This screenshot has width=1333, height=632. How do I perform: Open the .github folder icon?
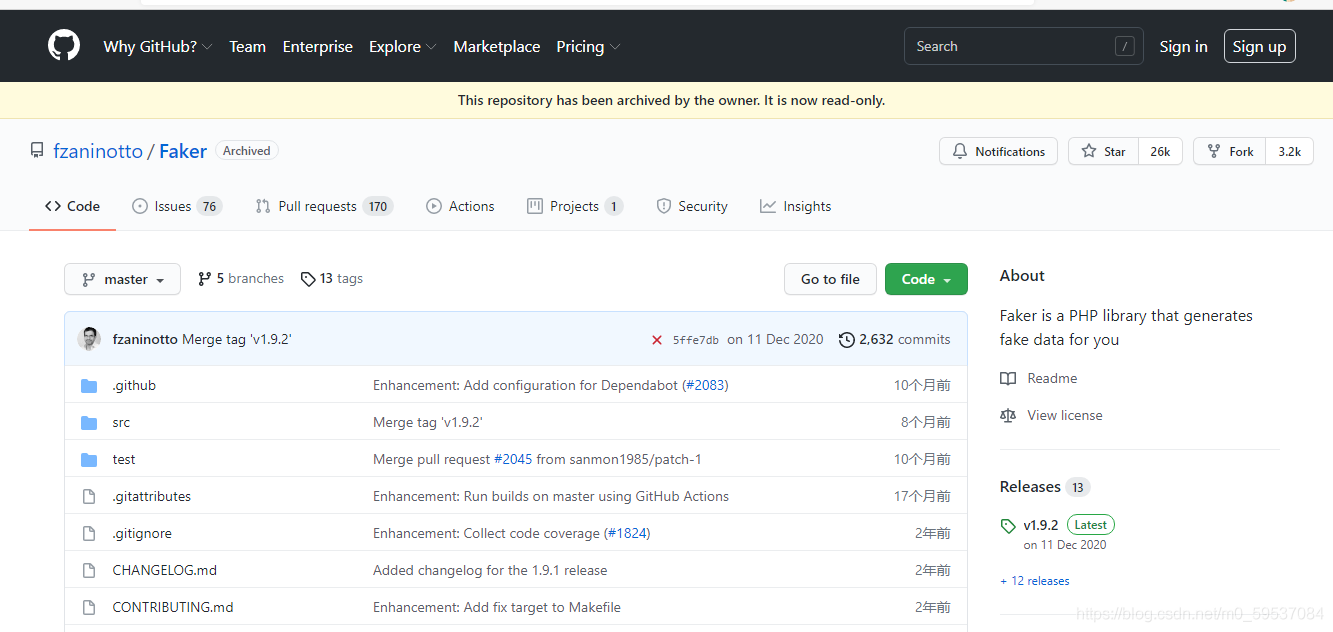tap(89, 386)
